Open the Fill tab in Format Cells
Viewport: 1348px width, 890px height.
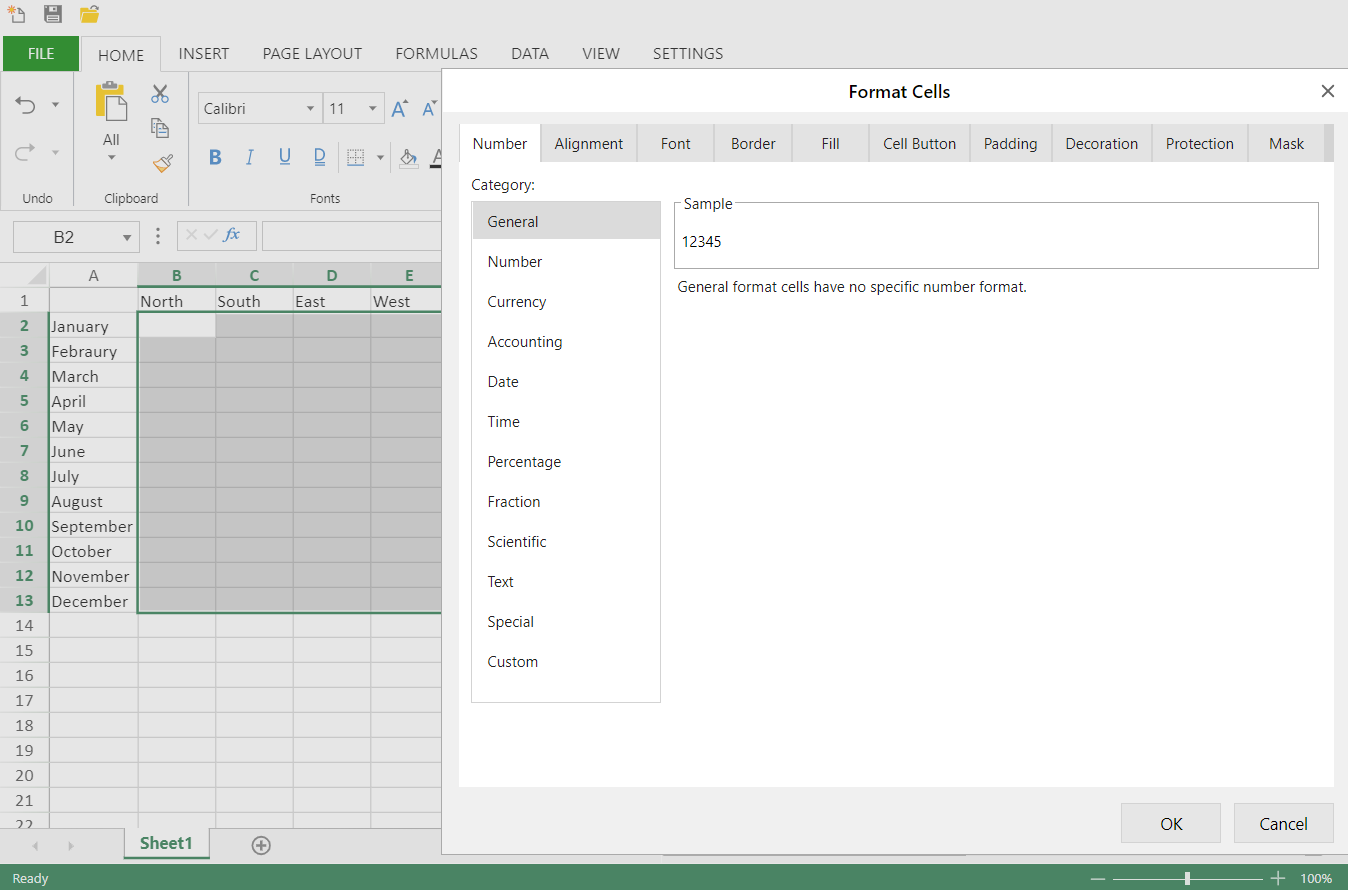point(830,143)
